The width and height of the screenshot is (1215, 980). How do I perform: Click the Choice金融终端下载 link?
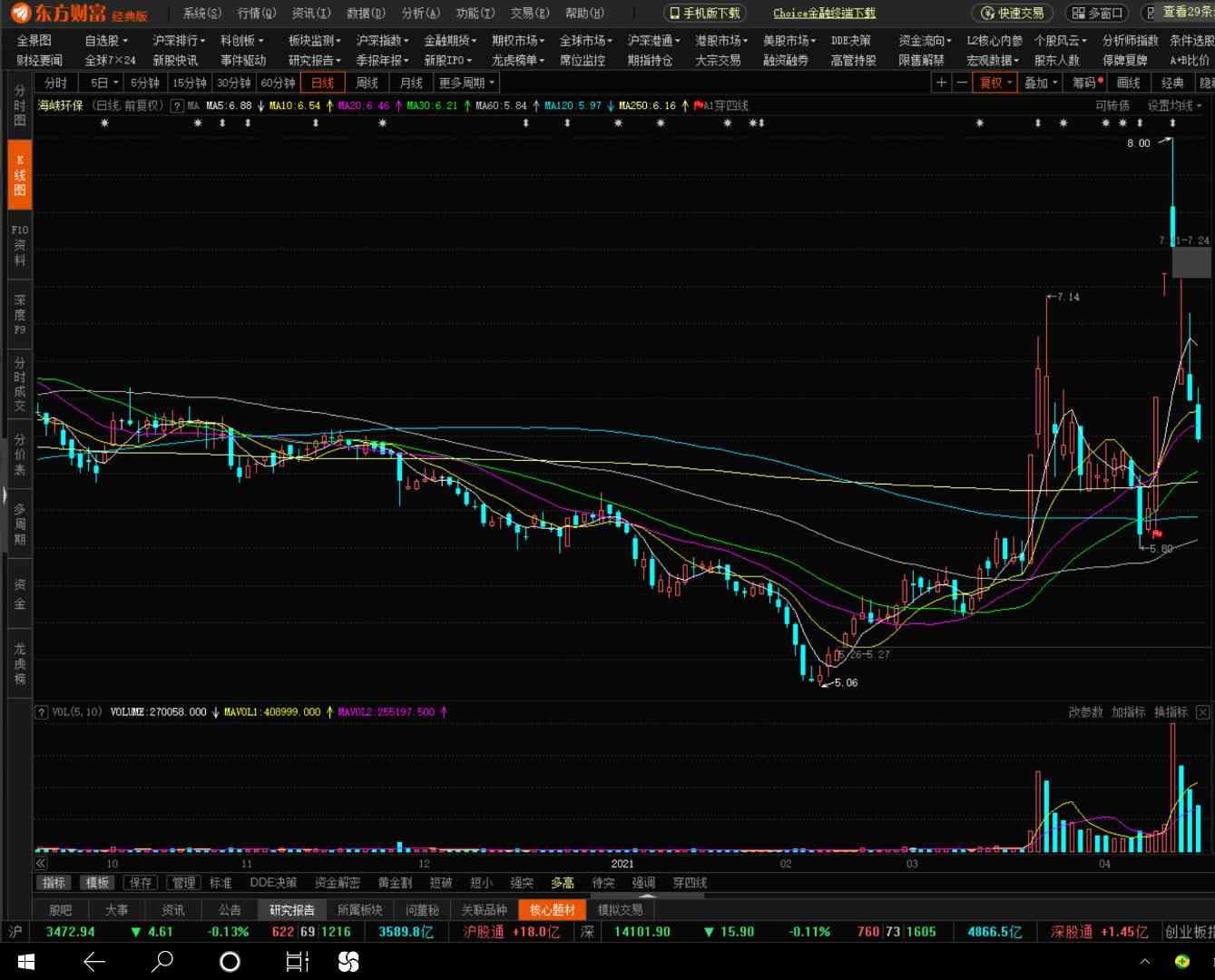click(824, 13)
